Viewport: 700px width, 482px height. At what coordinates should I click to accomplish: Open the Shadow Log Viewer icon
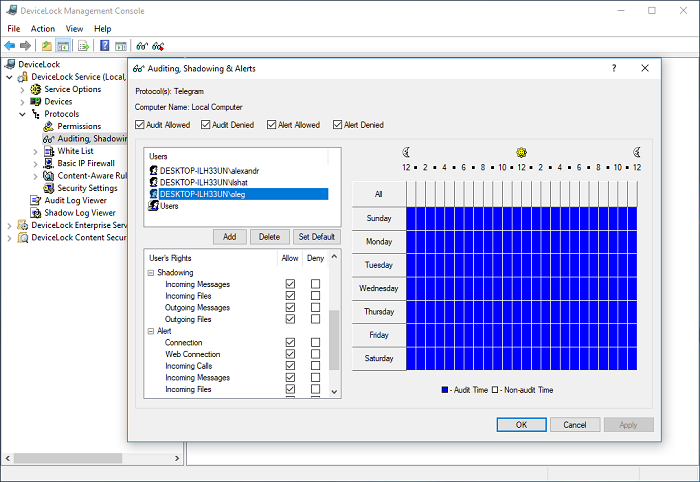(x=35, y=213)
